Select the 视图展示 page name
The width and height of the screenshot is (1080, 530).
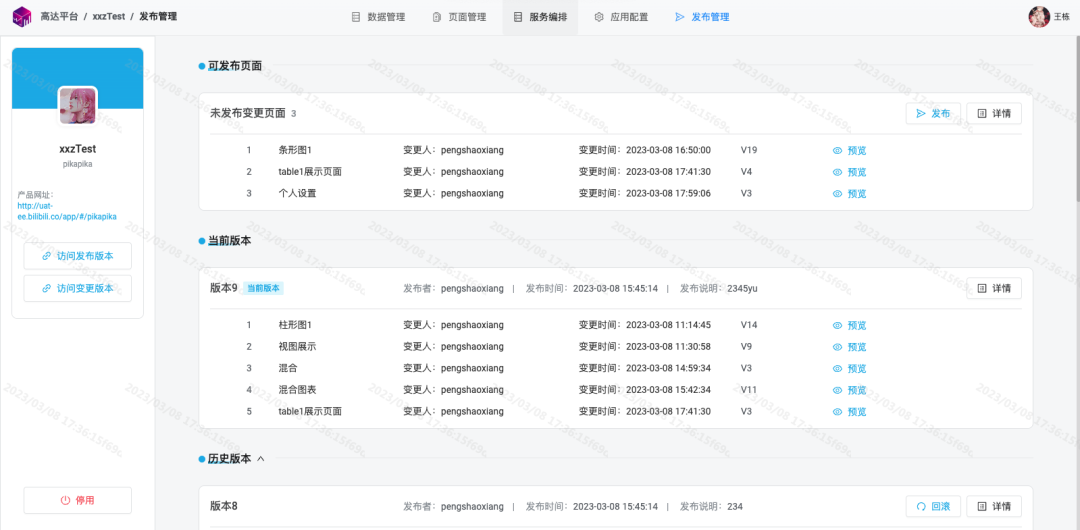(x=298, y=347)
